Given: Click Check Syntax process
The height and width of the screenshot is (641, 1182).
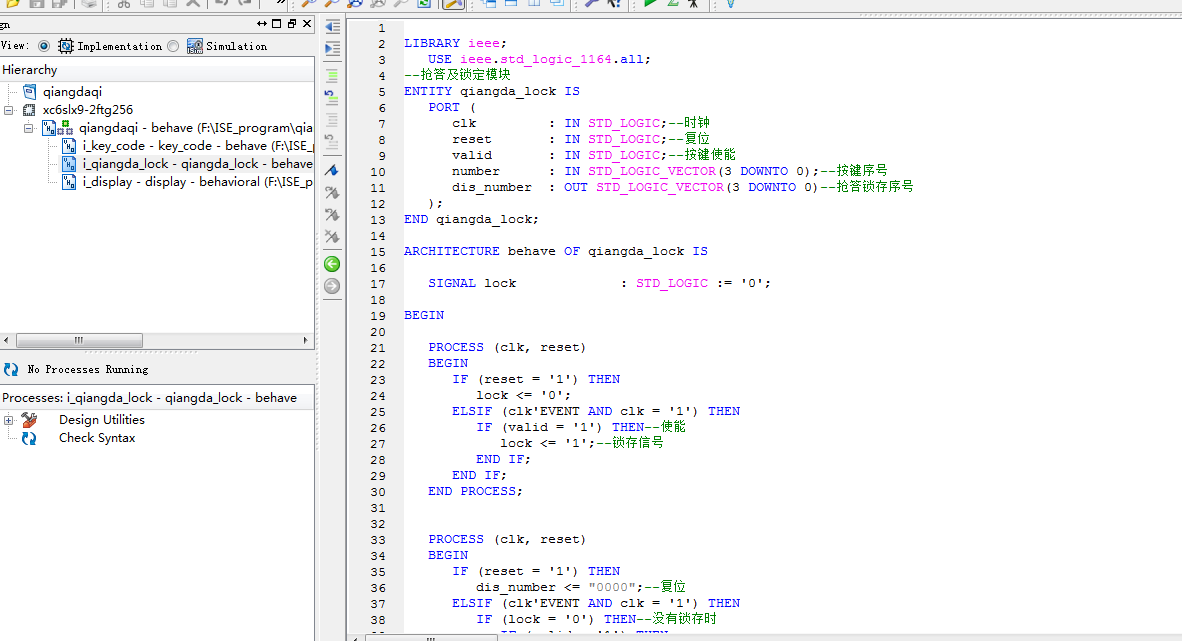Looking at the screenshot, I should pos(96,438).
